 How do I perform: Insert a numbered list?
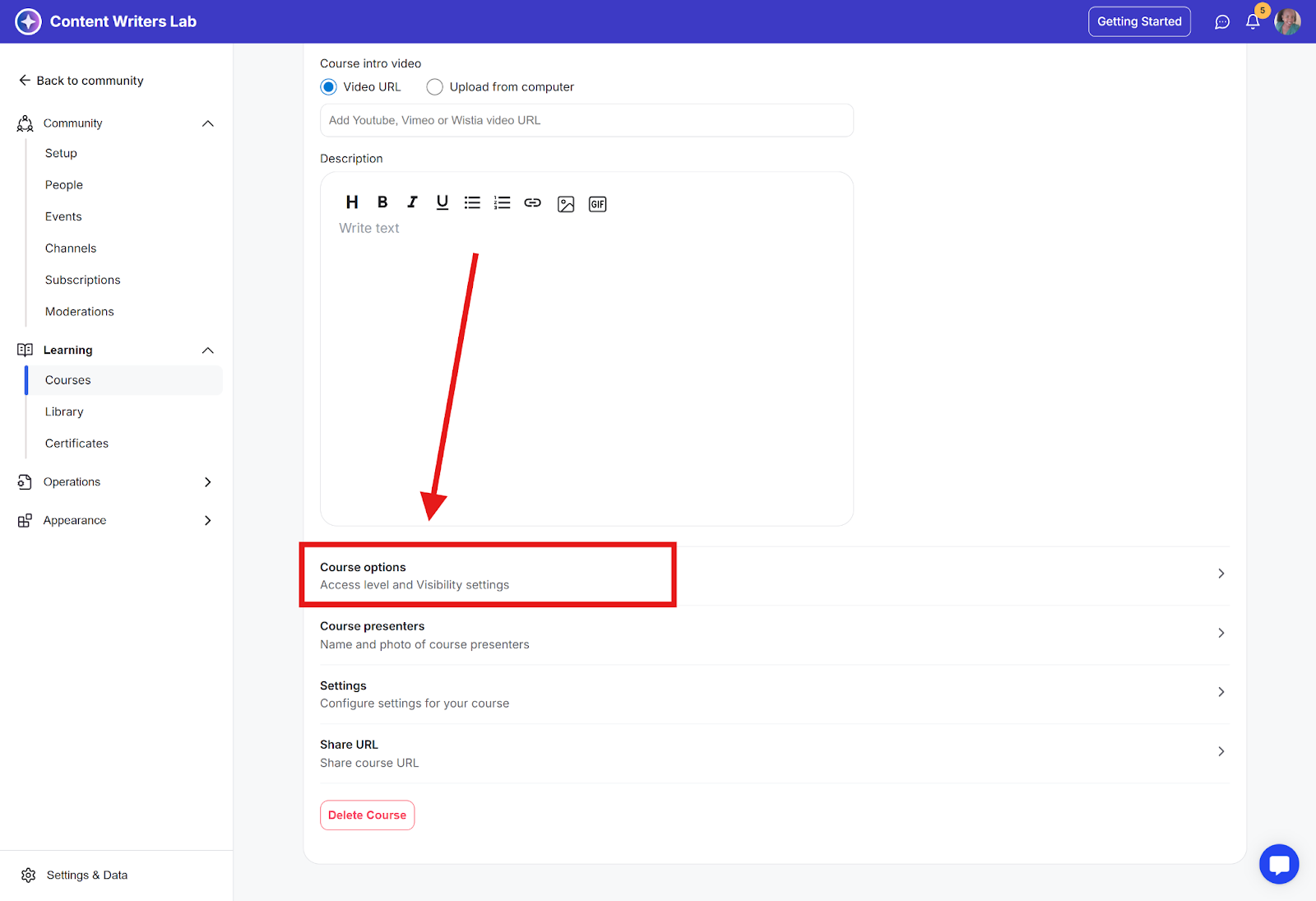click(502, 202)
